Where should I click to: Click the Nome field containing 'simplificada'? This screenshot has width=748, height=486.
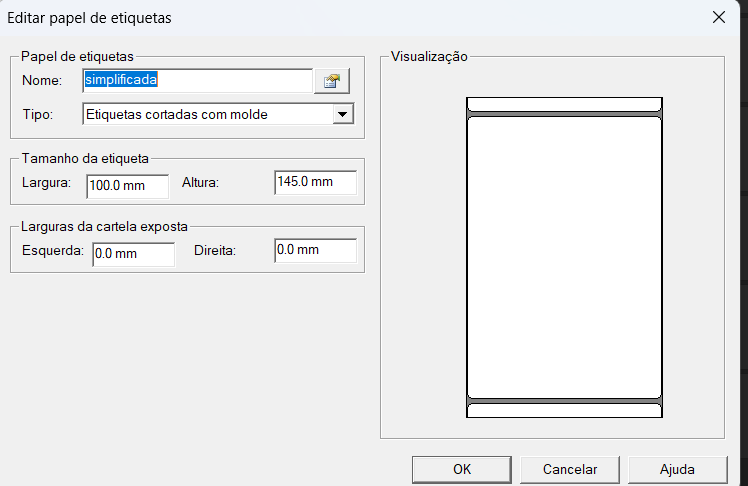pos(197,80)
